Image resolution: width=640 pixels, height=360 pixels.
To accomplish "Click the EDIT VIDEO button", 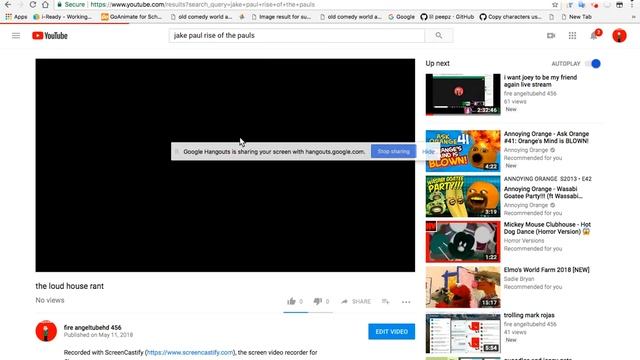I will pyautogui.click(x=391, y=331).
